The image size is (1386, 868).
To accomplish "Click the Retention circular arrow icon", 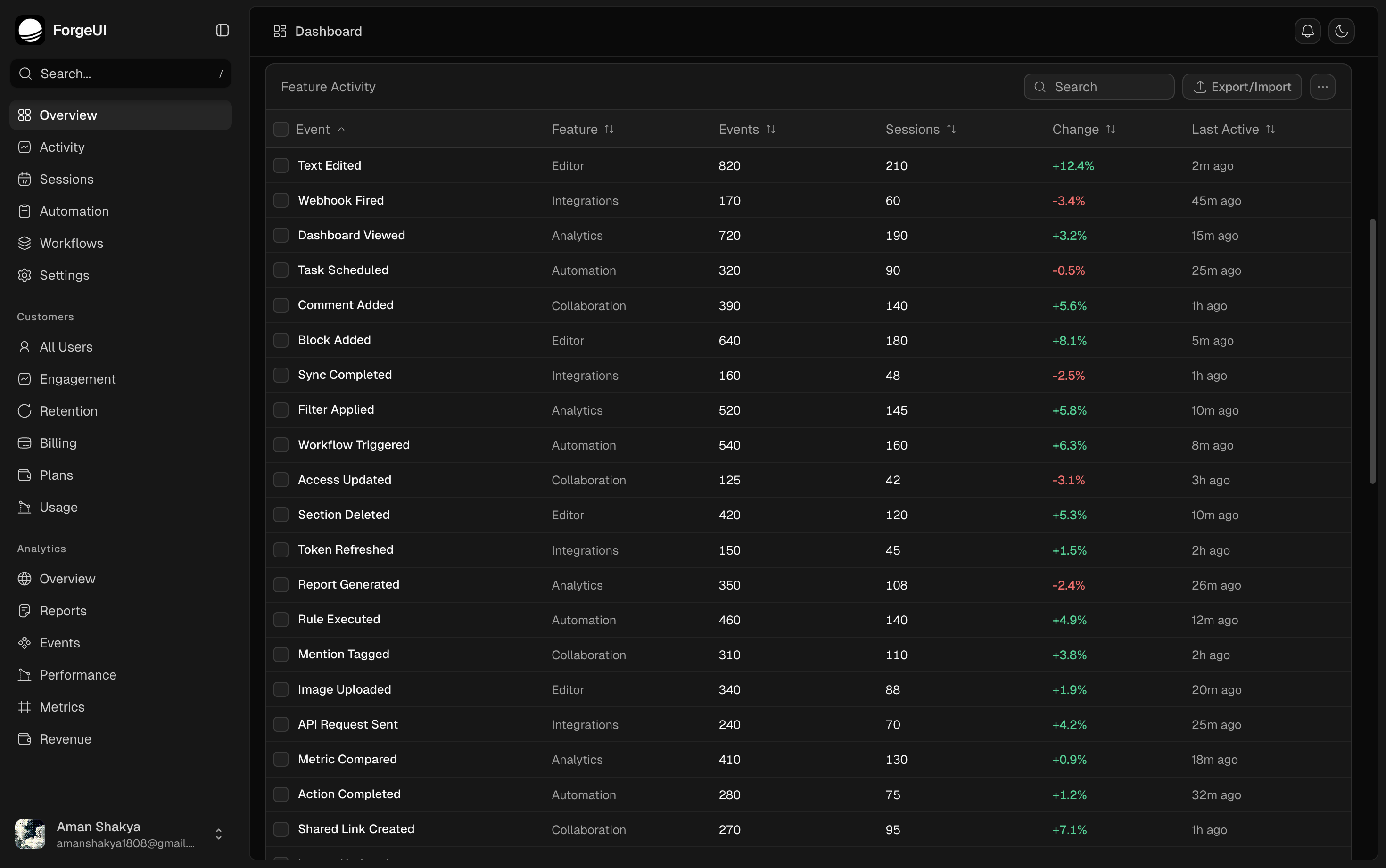I will tap(24, 410).
